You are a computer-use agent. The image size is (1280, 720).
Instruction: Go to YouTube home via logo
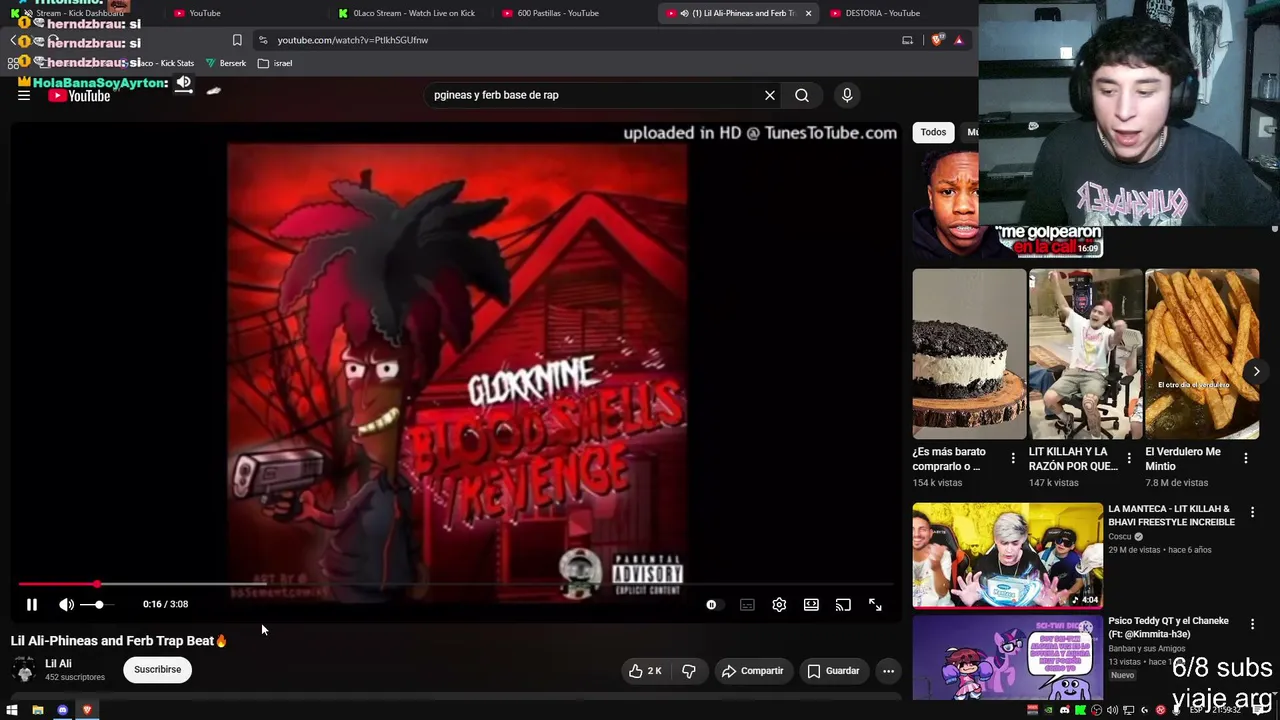79,96
